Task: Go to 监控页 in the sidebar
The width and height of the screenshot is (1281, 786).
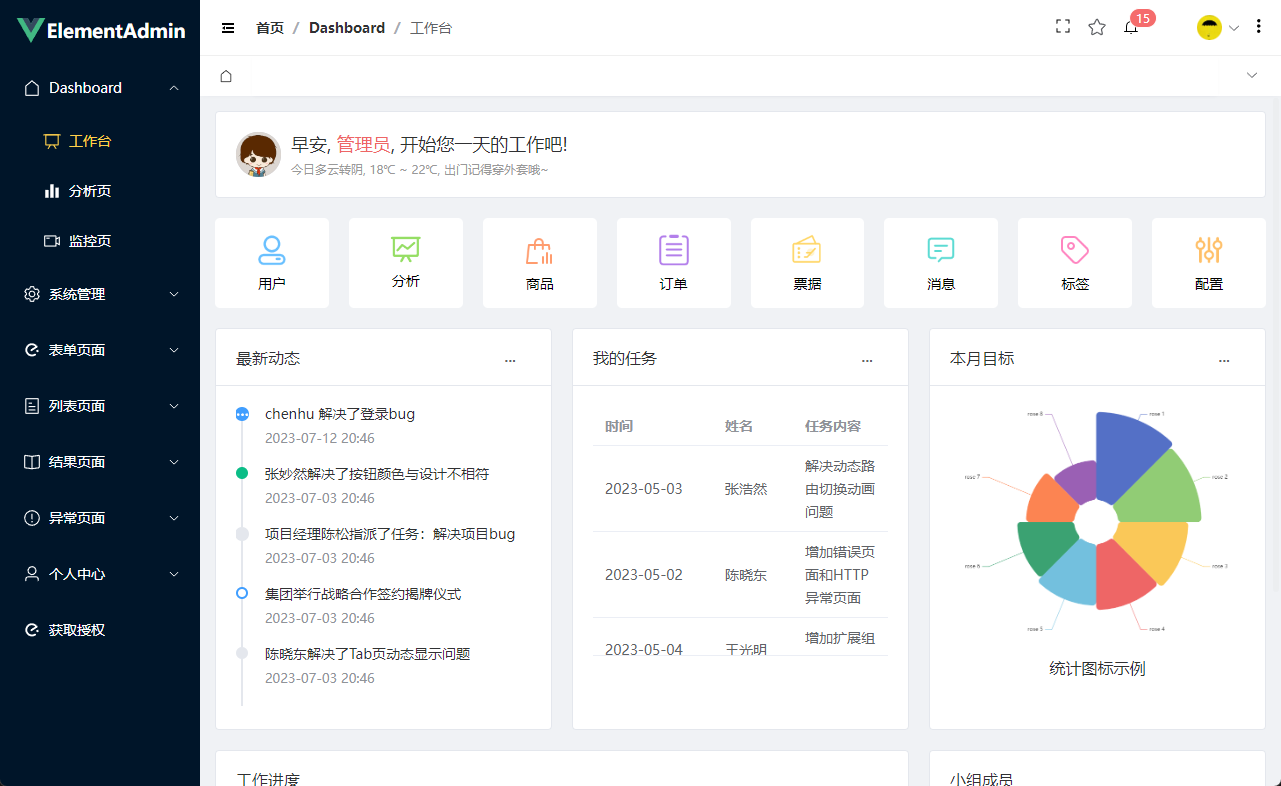Action: coord(100,241)
